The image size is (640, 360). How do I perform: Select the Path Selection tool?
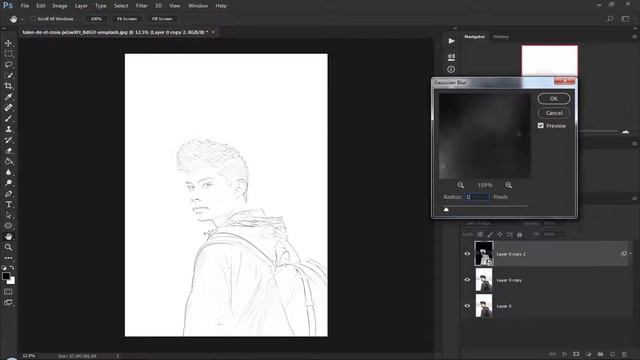coord(8,215)
